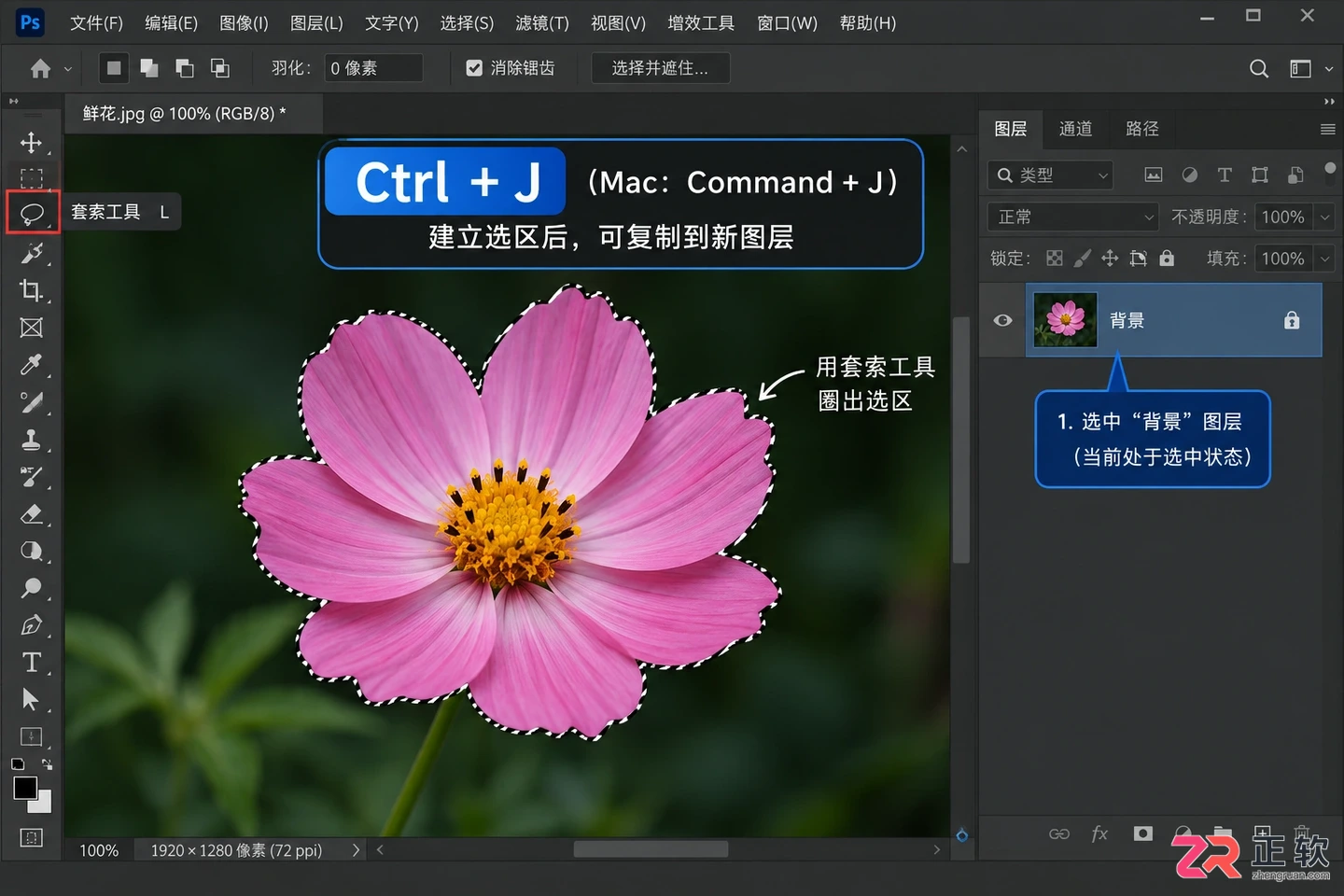This screenshot has width=1344, height=896.
Task: Filter layers by smart object icon
Action: 1295,175
